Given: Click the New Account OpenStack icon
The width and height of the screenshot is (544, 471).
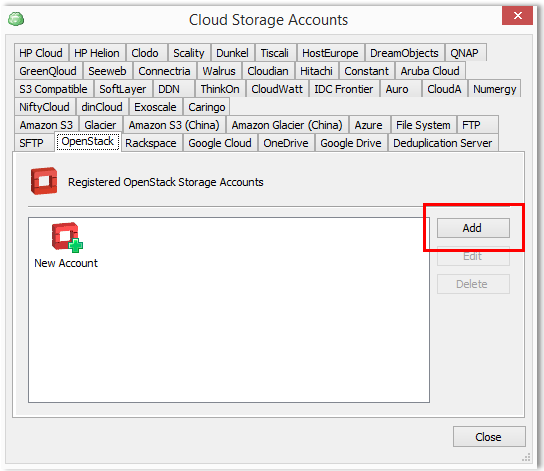Looking at the screenshot, I should pyautogui.click(x=67, y=237).
